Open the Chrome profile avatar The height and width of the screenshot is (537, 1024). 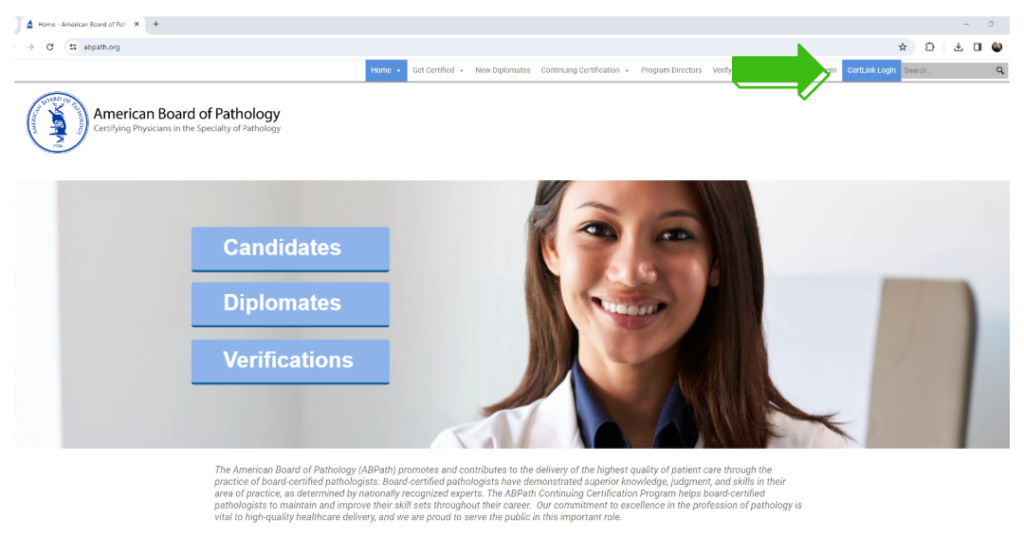[x=997, y=47]
